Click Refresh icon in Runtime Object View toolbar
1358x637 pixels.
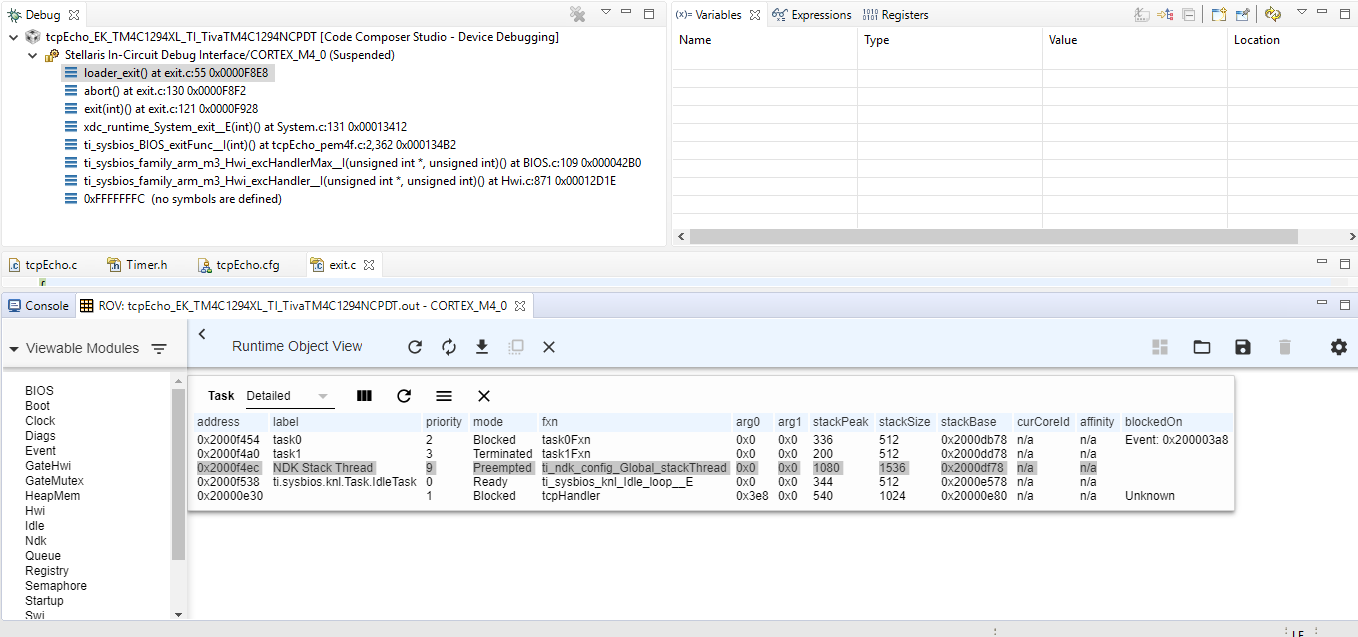tap(415, 347)
